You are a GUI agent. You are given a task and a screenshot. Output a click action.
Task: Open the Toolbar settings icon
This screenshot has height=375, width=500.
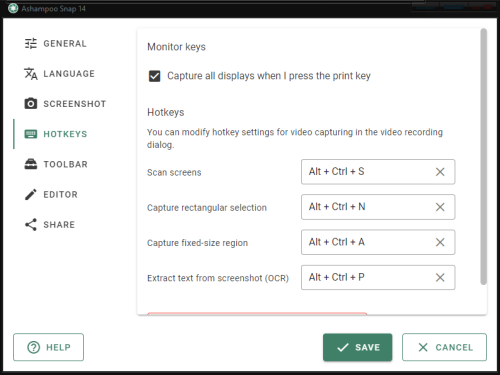click(x=31, y=164)
